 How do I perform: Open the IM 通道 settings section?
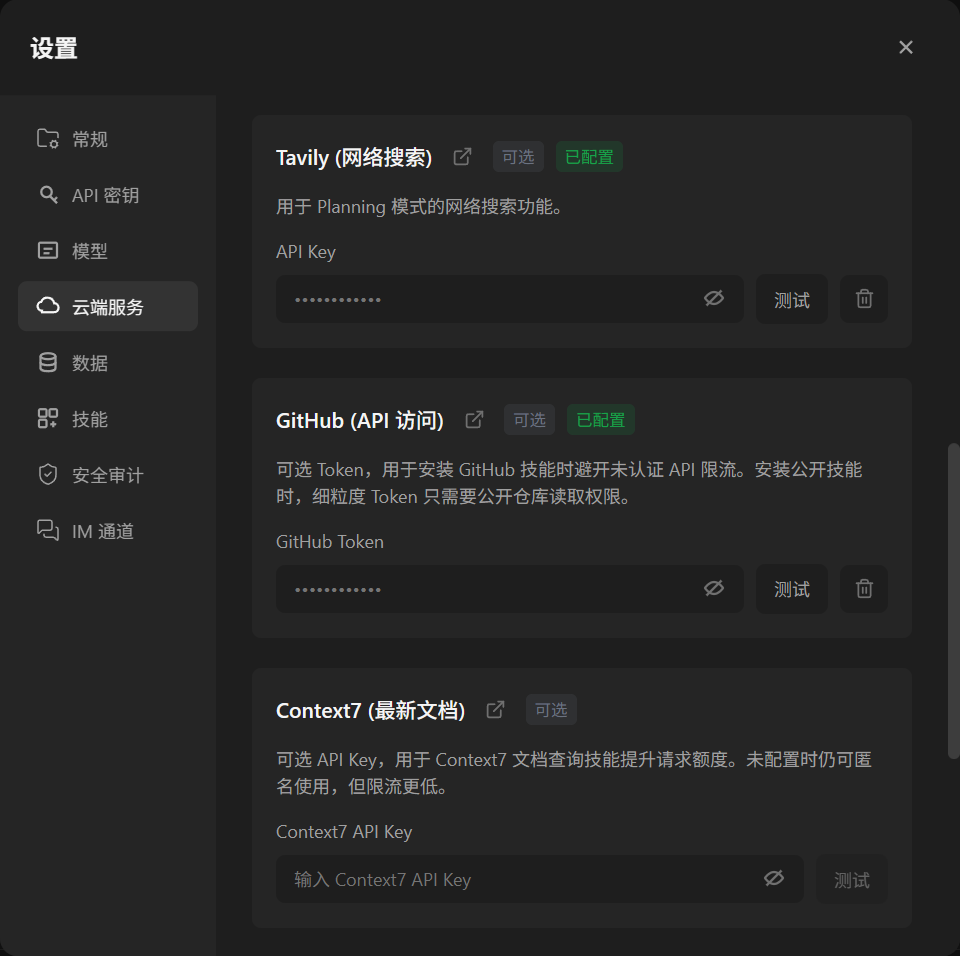click(x=108, y=531)
